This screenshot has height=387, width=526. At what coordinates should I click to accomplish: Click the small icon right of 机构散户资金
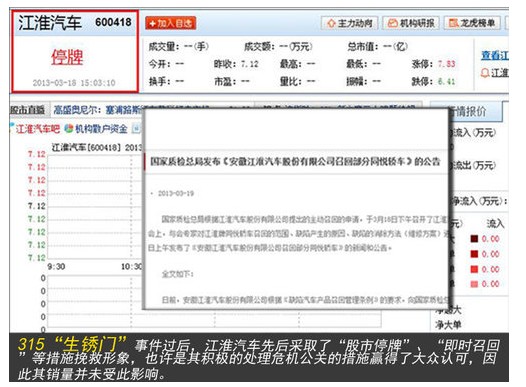click(136, 128)
